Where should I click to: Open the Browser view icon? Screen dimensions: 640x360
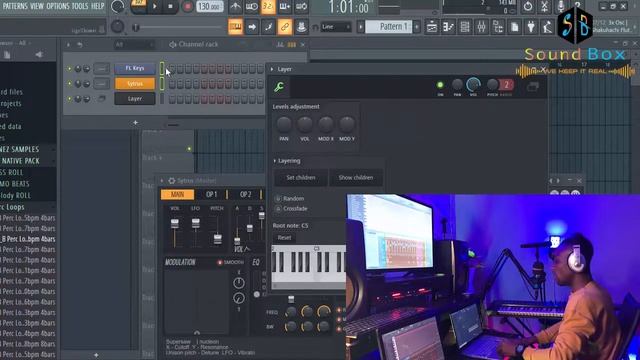498,27
